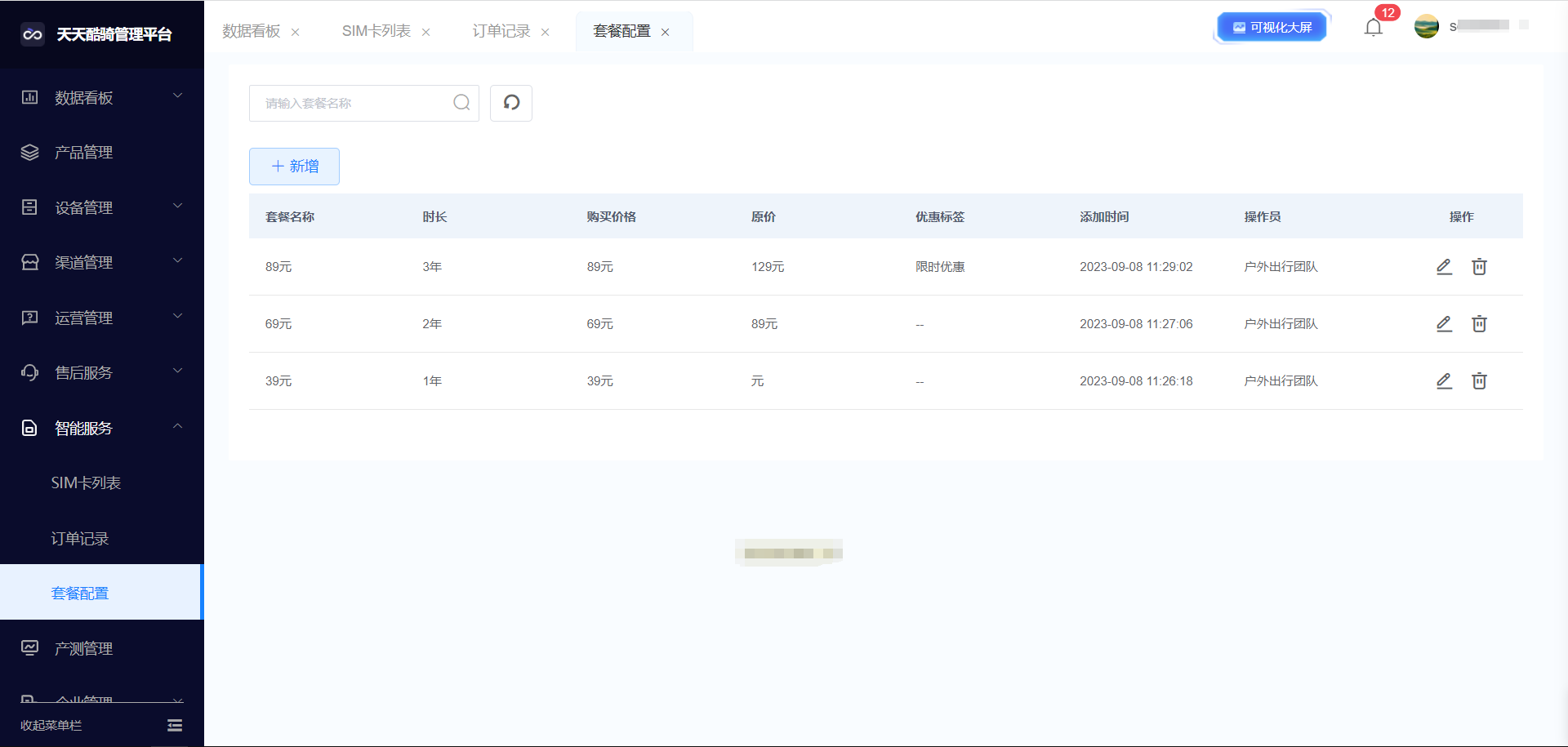Click the collapse menu bar icon
1568x747 pixels.
(x=175, y=725)
